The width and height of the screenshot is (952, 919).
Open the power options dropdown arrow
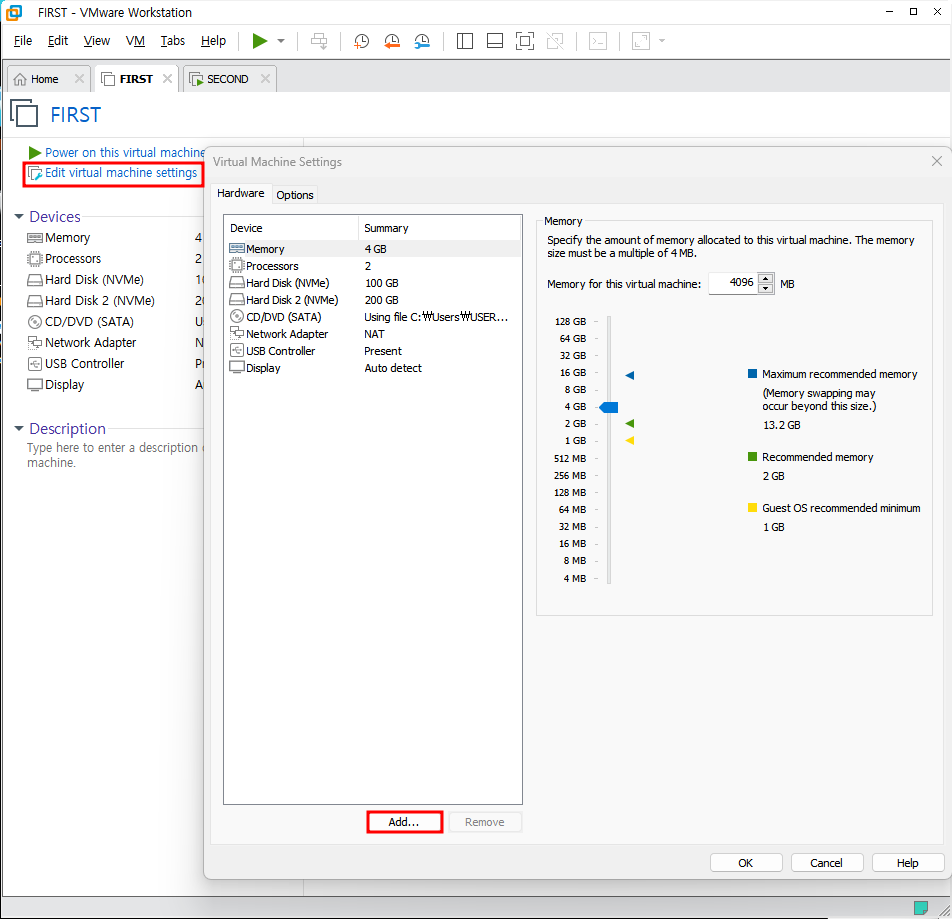281,41
